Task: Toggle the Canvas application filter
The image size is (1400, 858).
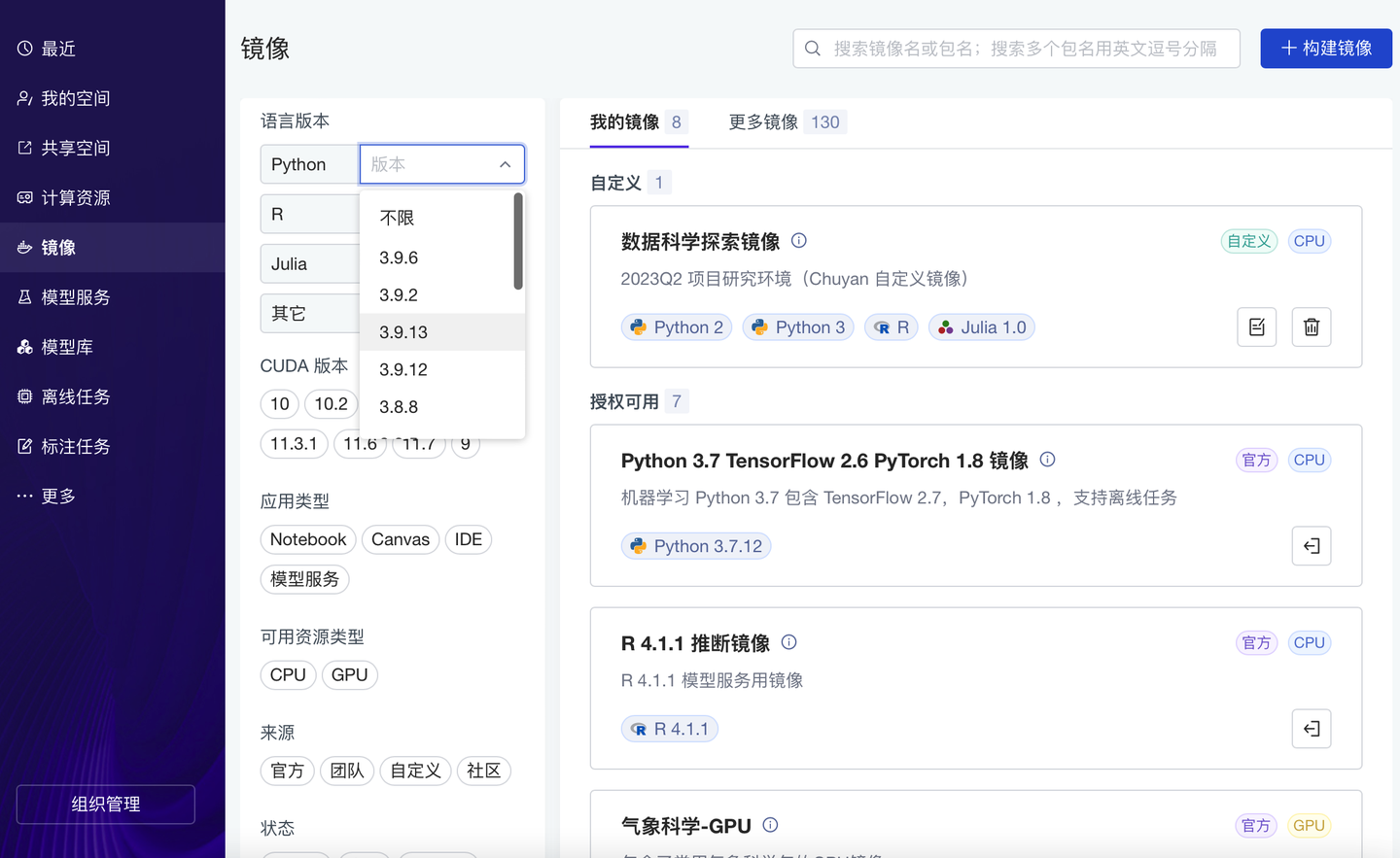Action: pos(401,539)
